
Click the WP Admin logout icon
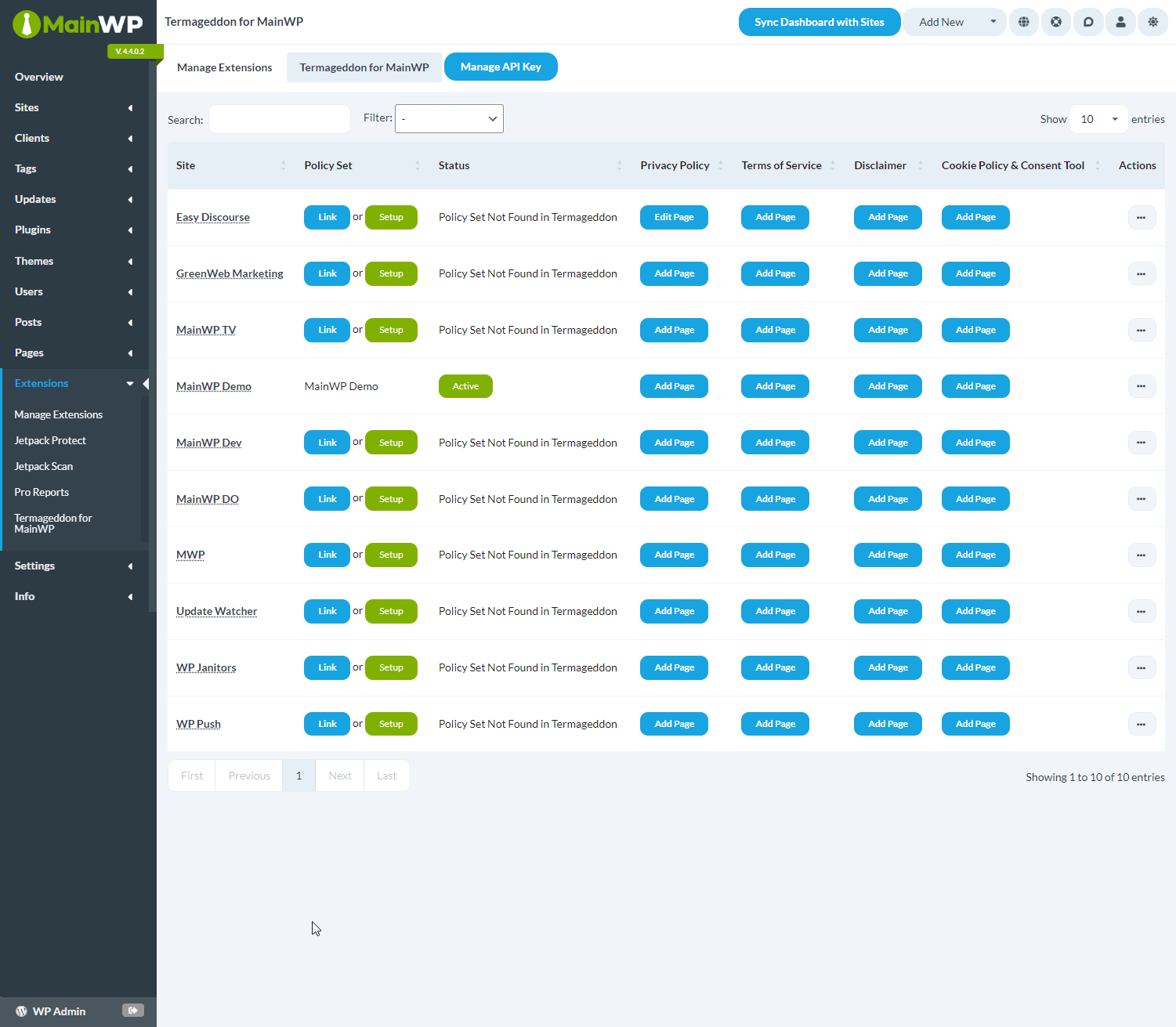(x=132, y=1011)
